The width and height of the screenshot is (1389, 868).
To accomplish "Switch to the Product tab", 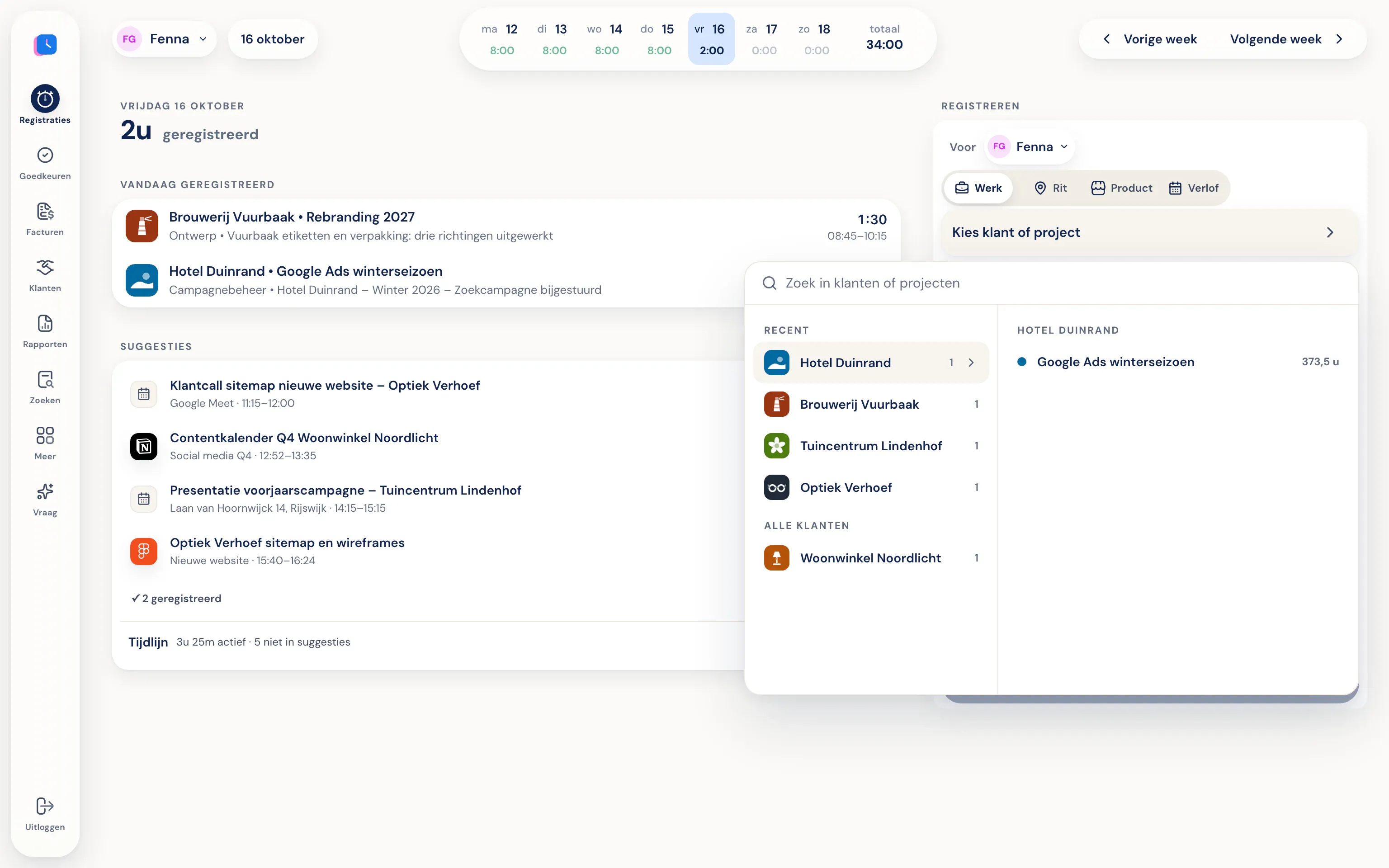I will tap(1121, 189).
